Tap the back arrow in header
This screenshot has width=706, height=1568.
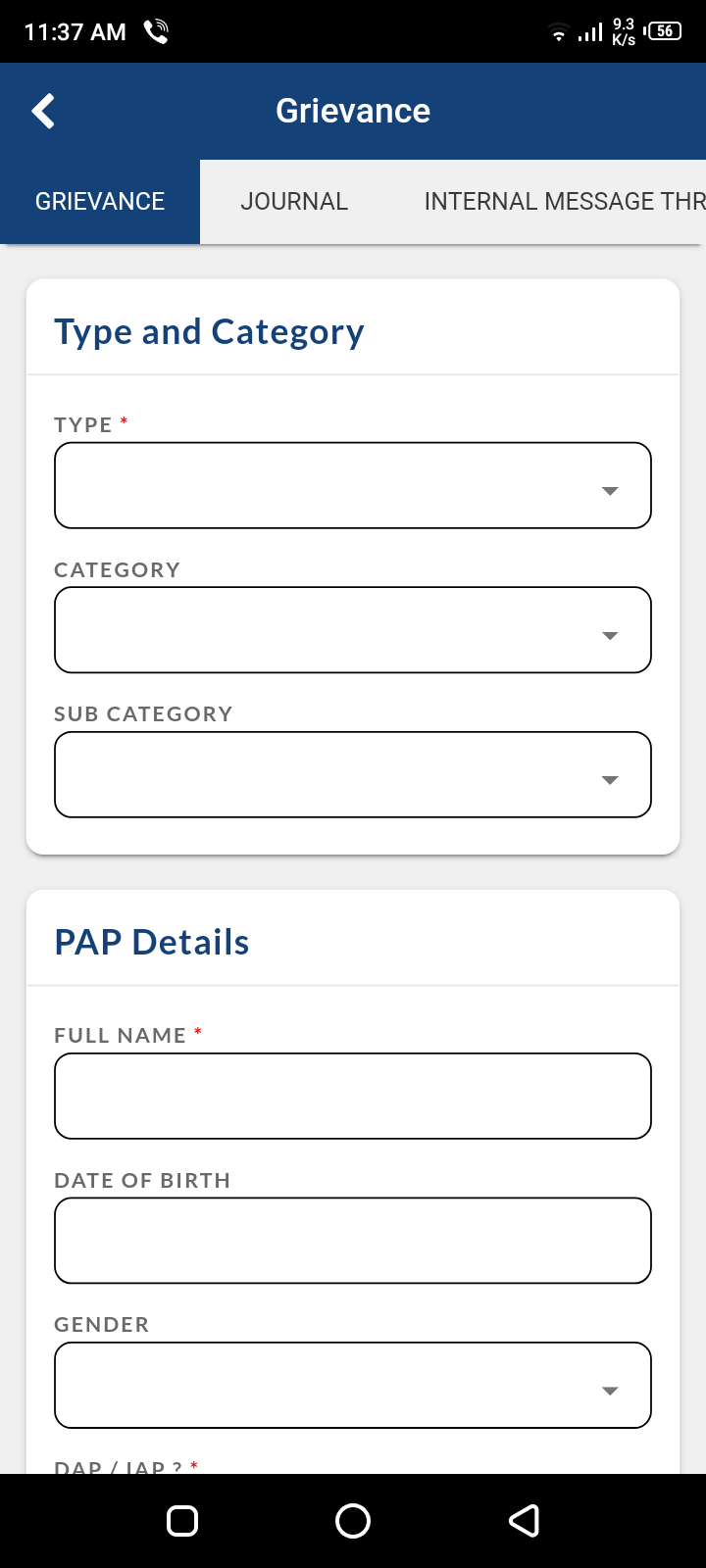(x=43, y=112)
